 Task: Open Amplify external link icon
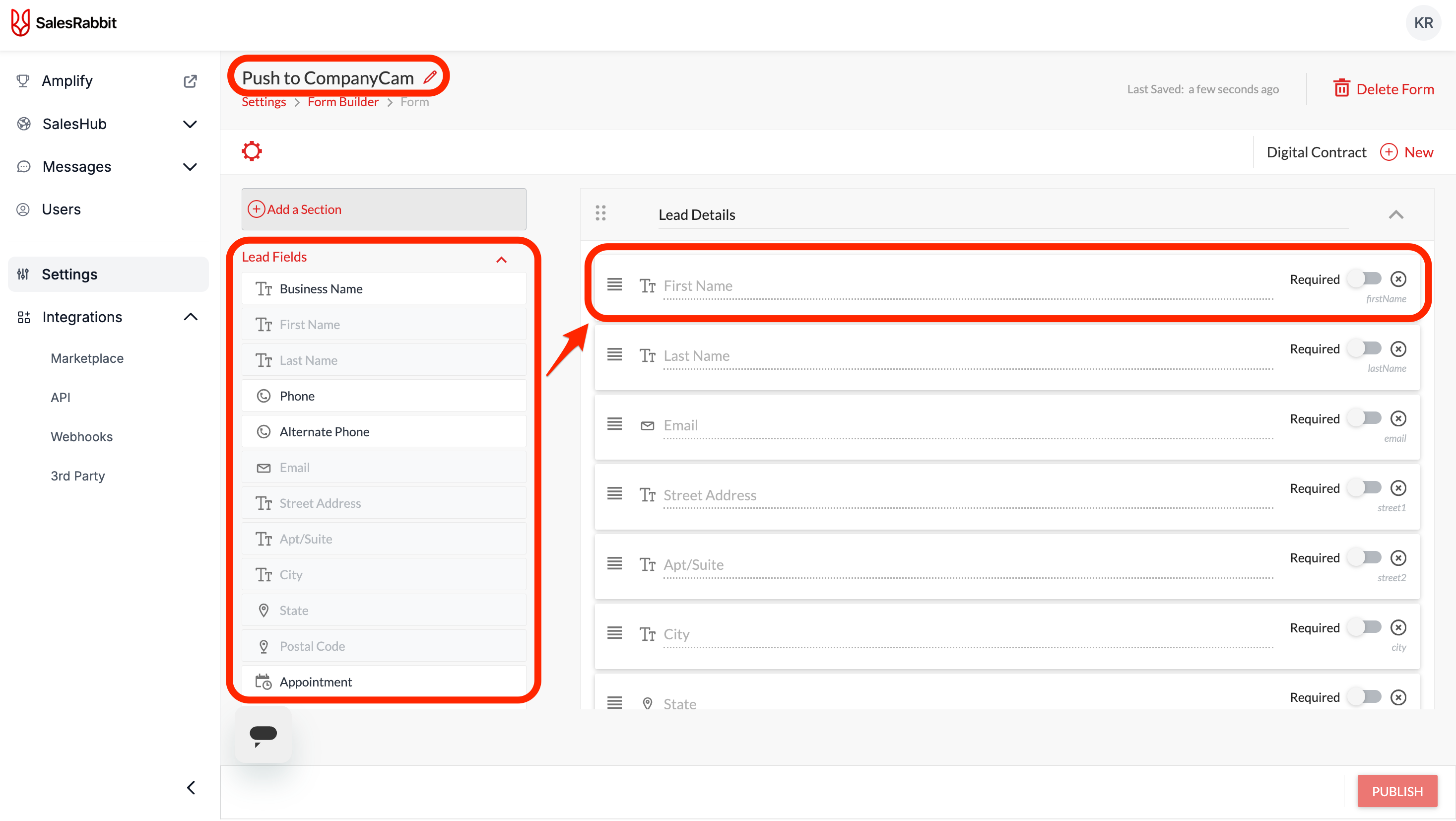191,81
